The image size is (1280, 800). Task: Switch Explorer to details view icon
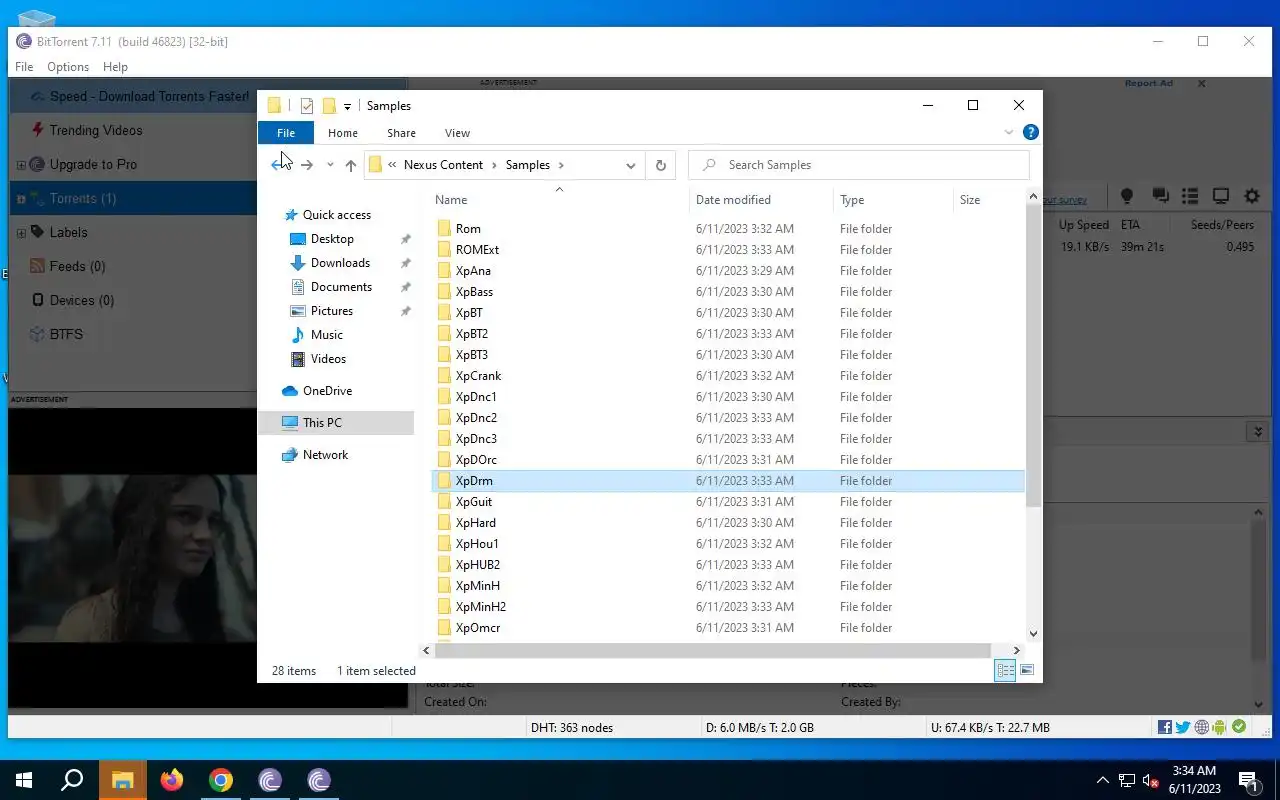pos(1005,671)
